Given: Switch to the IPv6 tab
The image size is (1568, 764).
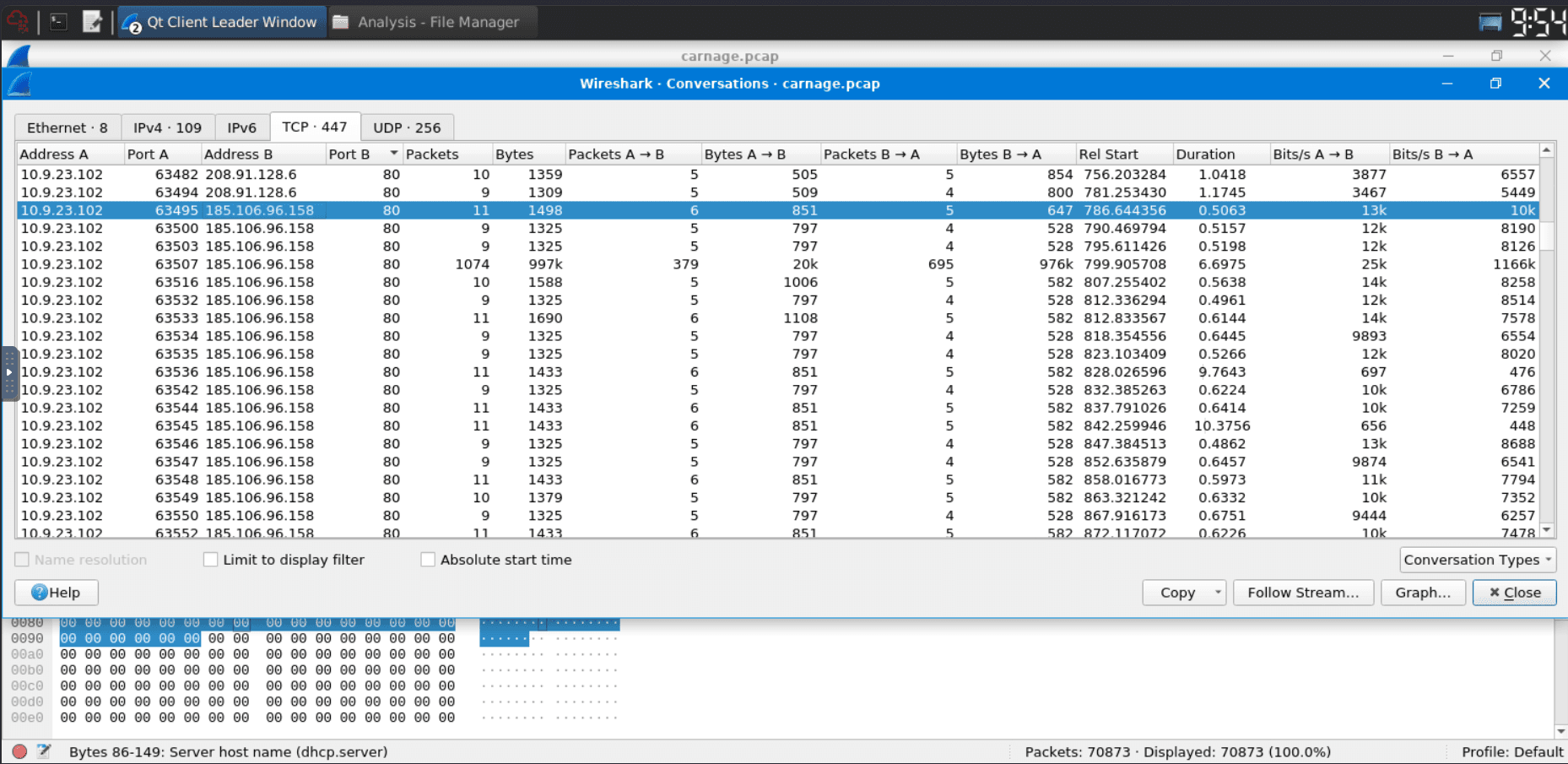Looking at the screenshot, I should click(242, 127).
